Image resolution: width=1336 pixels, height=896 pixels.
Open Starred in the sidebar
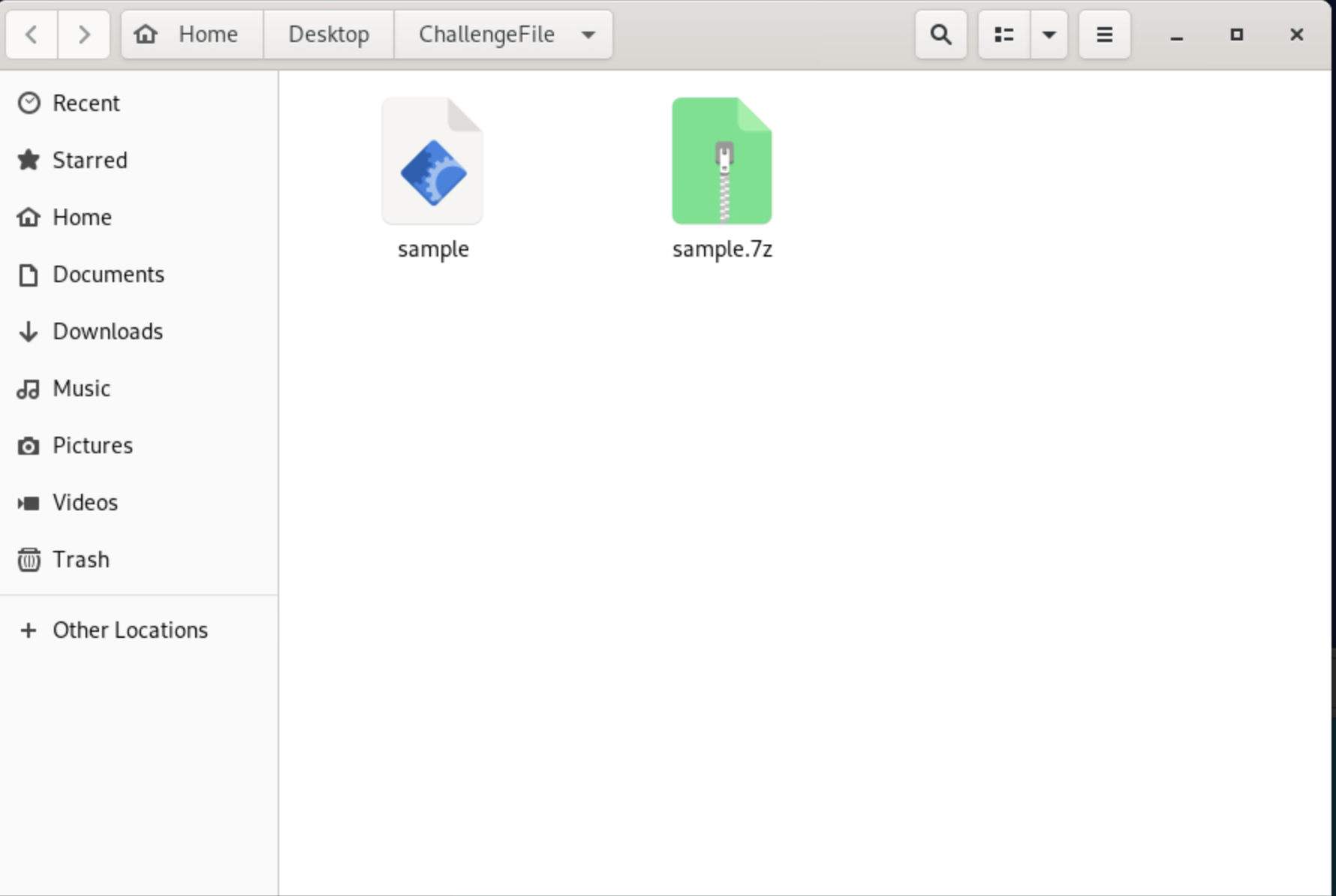point(89,161)
